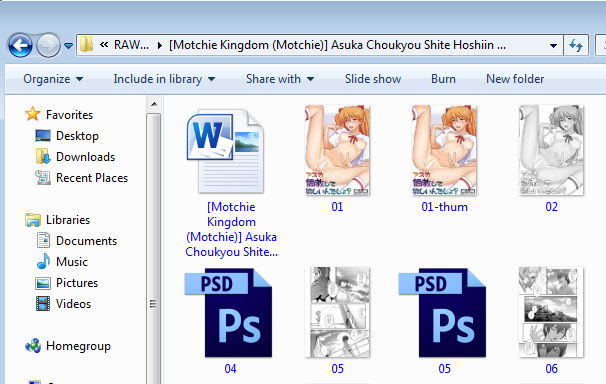Click the folder icon in the address bar
This screenshot has height=384, width=606.
point(87,45)
